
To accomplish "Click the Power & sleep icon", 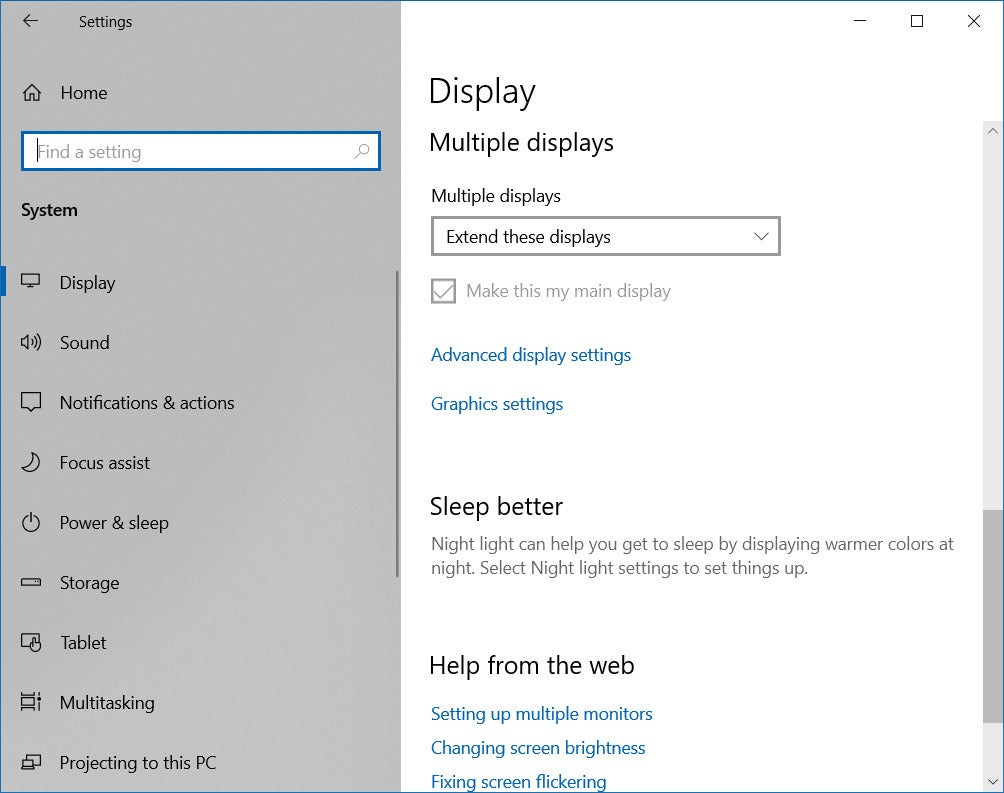I will (31, 523).
